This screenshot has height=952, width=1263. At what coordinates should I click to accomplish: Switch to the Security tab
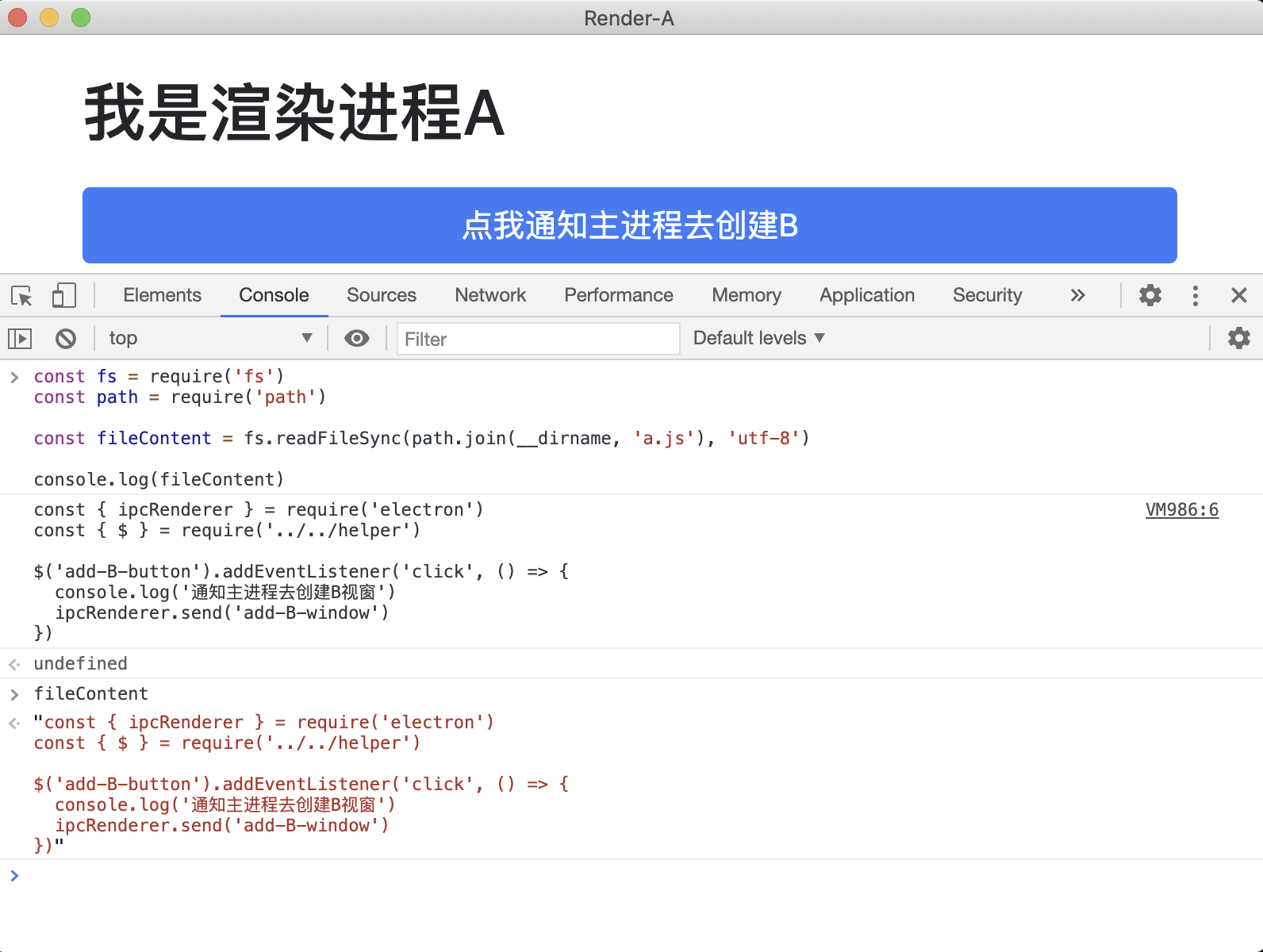pos(988,295)
